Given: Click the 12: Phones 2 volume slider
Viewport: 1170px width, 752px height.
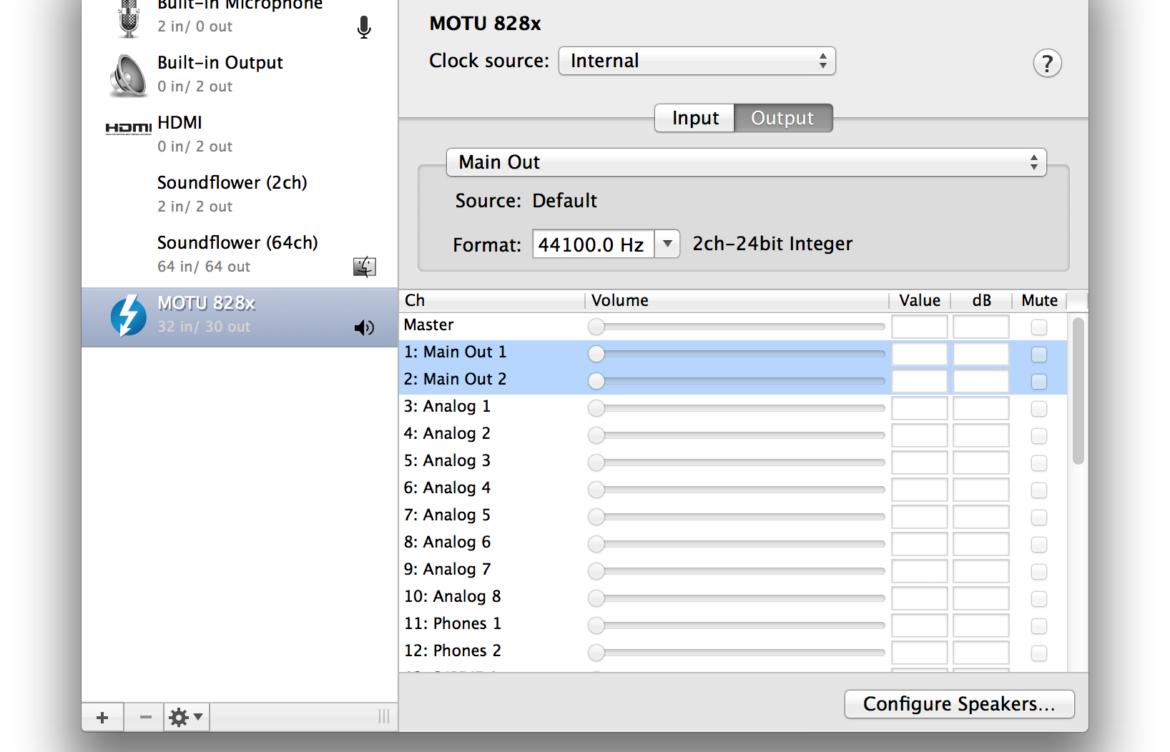Looking at the screenshot, I should pos(736,653).
